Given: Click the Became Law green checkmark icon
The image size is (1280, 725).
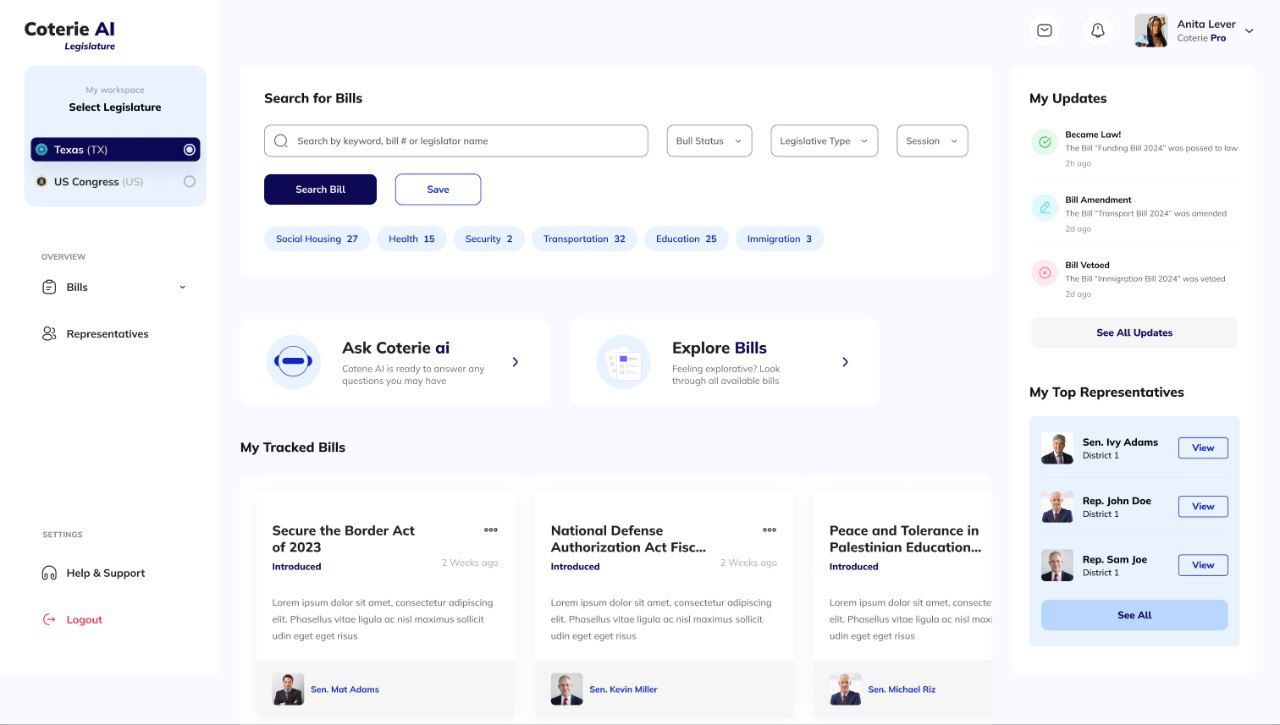Looking at the screenshot, I should [x=1044, y=143].
